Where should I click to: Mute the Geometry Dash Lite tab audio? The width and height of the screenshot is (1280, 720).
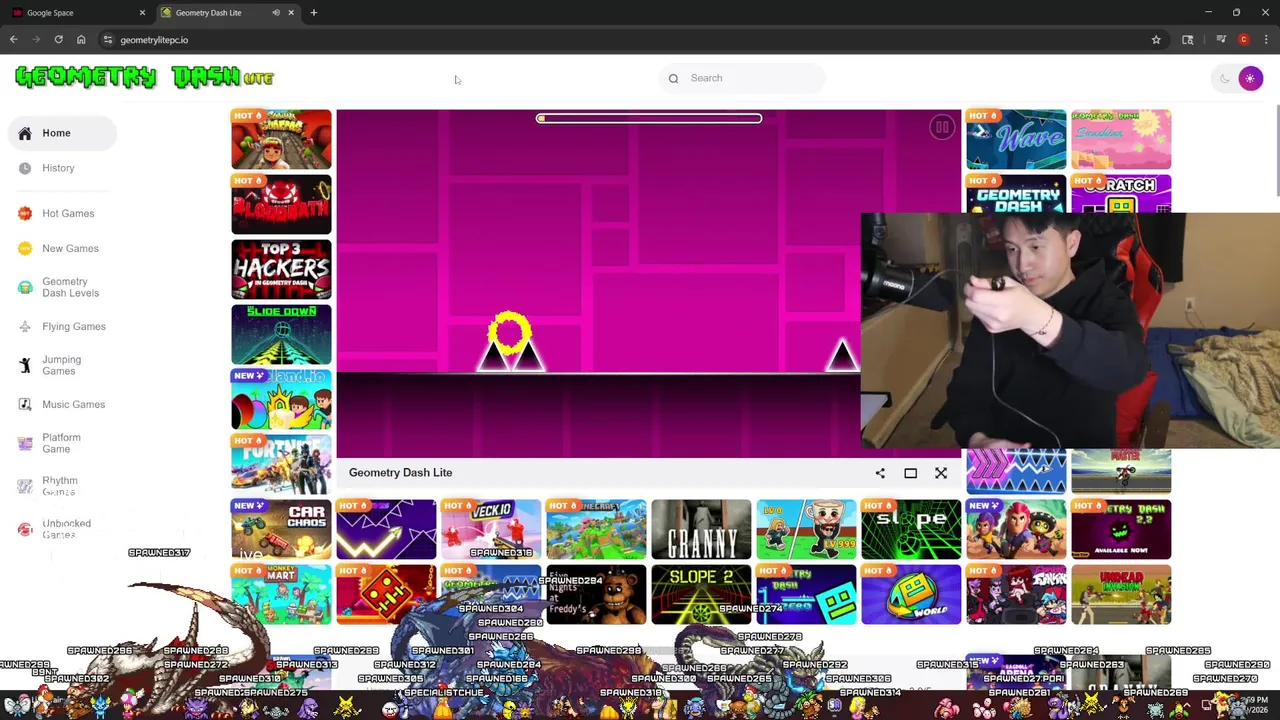click(x=275, y=13)
